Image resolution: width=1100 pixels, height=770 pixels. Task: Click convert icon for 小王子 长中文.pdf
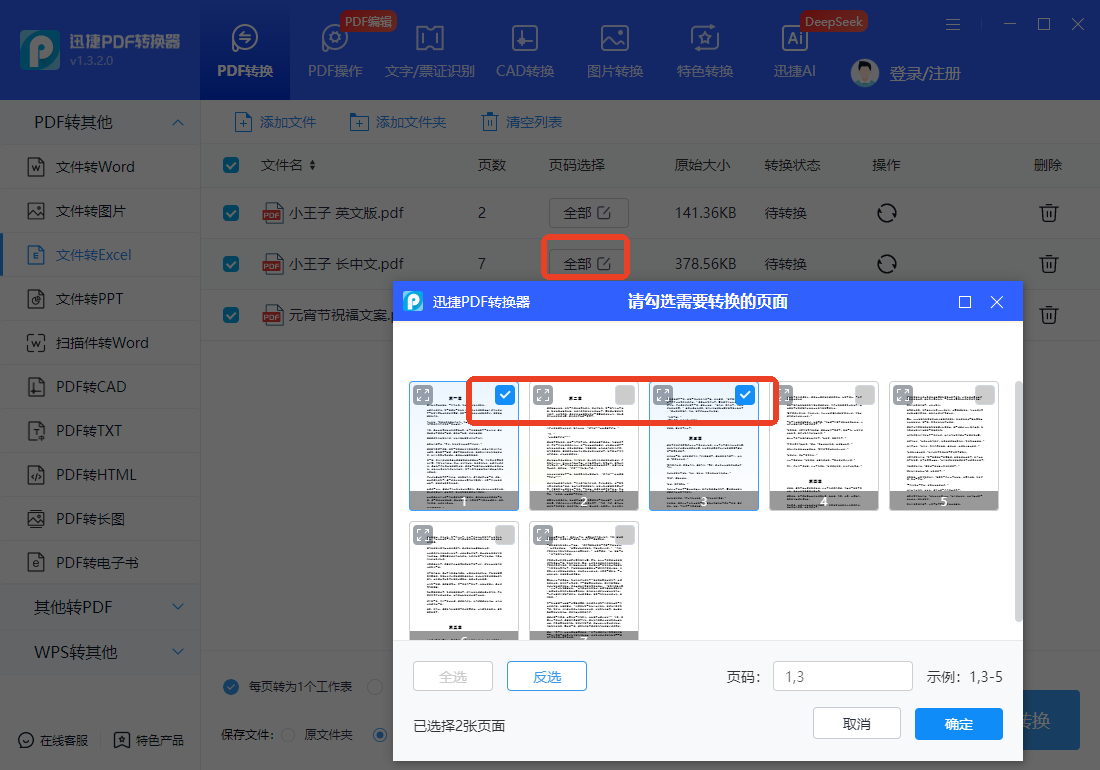pyautogui.click(x=887, y=264)
